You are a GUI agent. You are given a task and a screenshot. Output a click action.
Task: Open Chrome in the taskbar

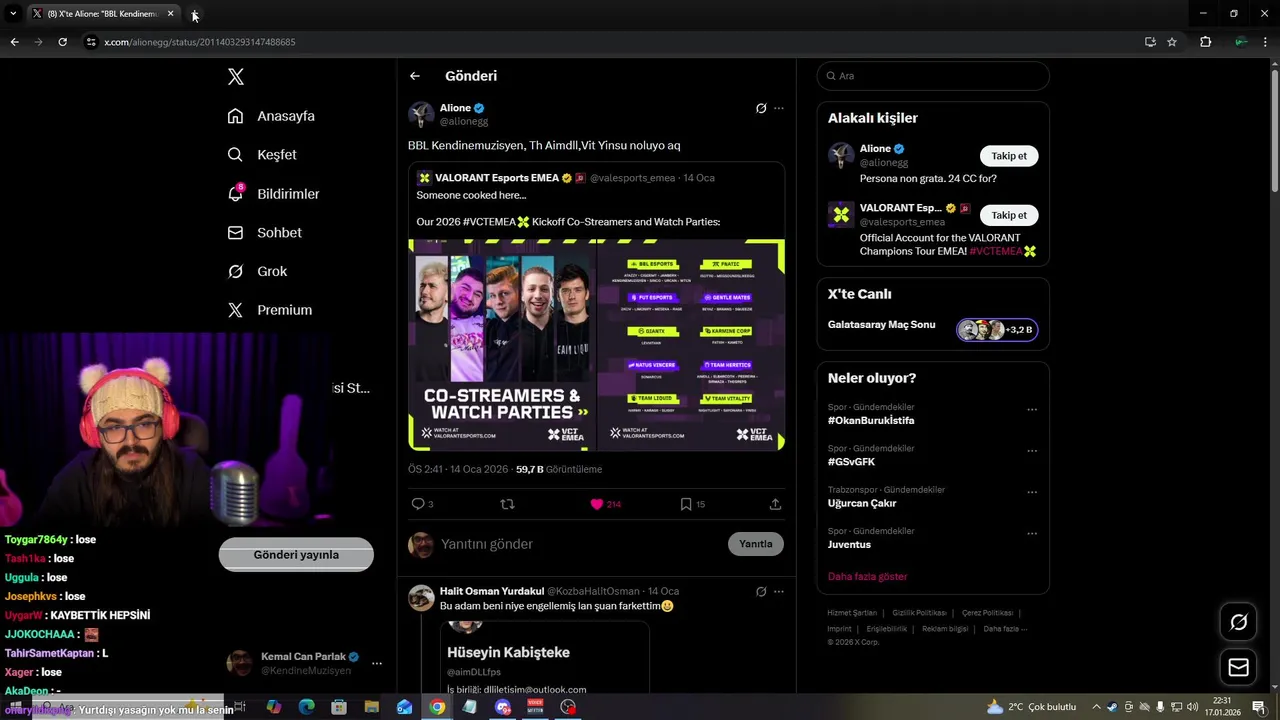(437, 707)
